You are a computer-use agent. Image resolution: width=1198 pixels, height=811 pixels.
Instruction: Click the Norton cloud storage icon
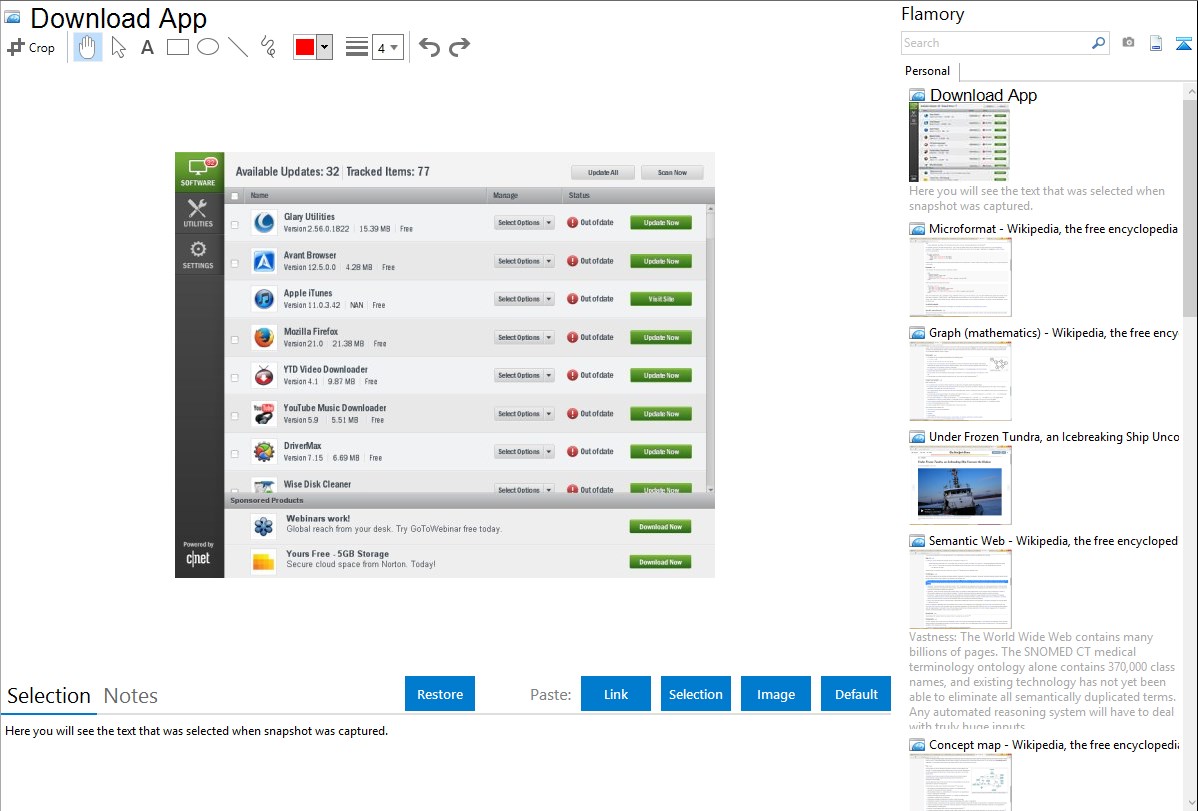click(264, 562)
